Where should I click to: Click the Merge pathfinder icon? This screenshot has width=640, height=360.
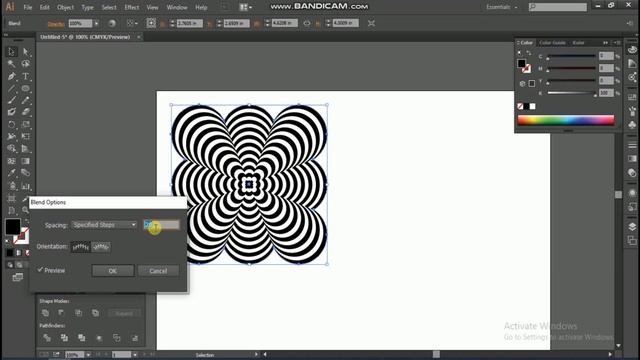(82, 338)
